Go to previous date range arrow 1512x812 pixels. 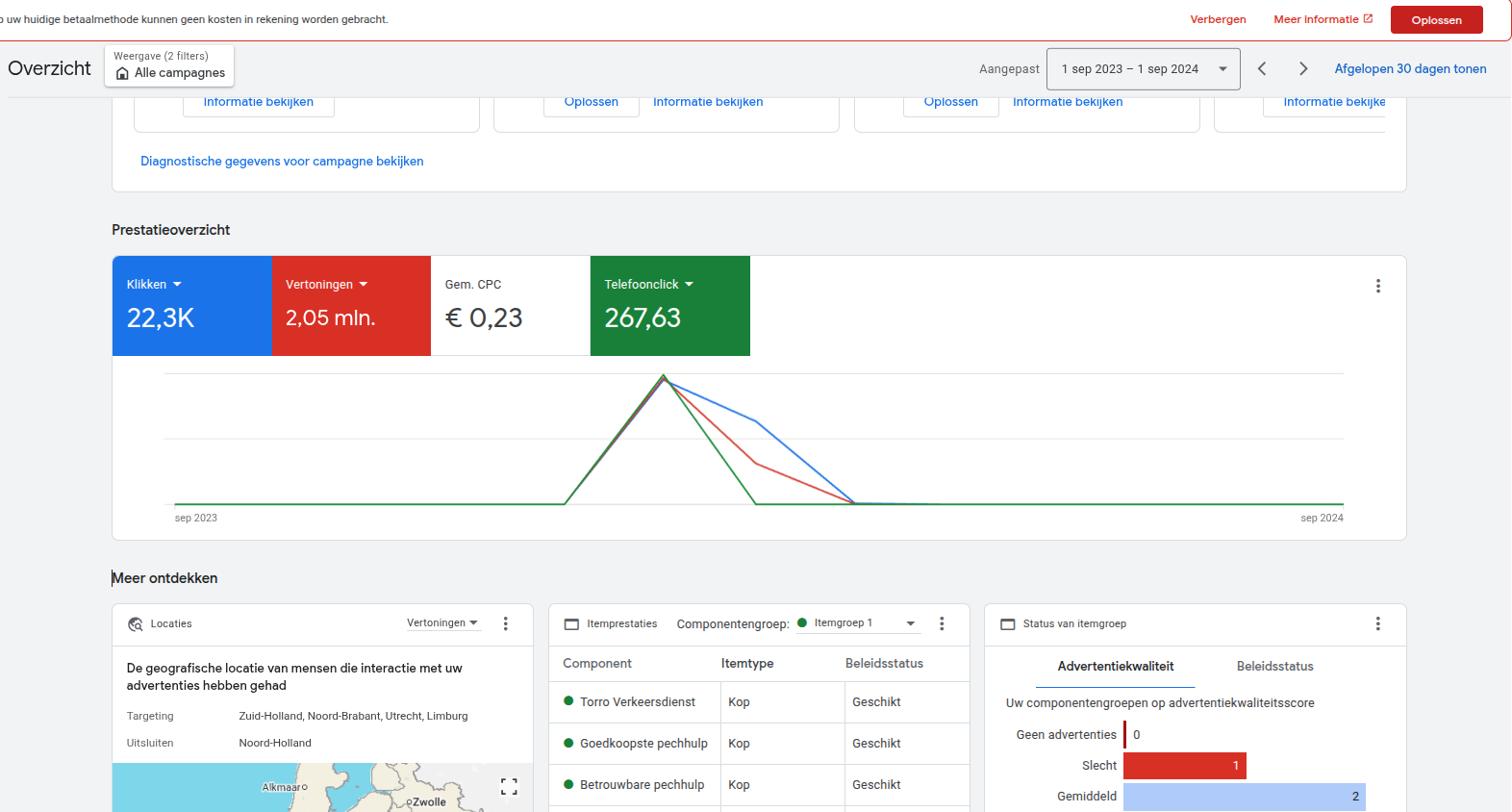click(x=1262, y=68)
